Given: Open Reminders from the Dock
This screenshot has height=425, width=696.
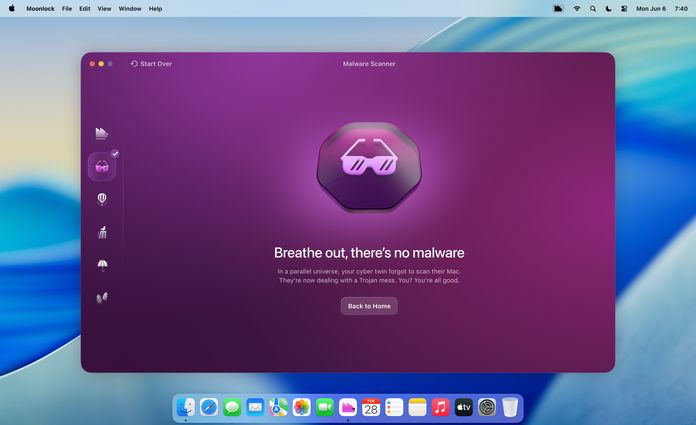Looking at the screenshot, I should pos(394,407).
